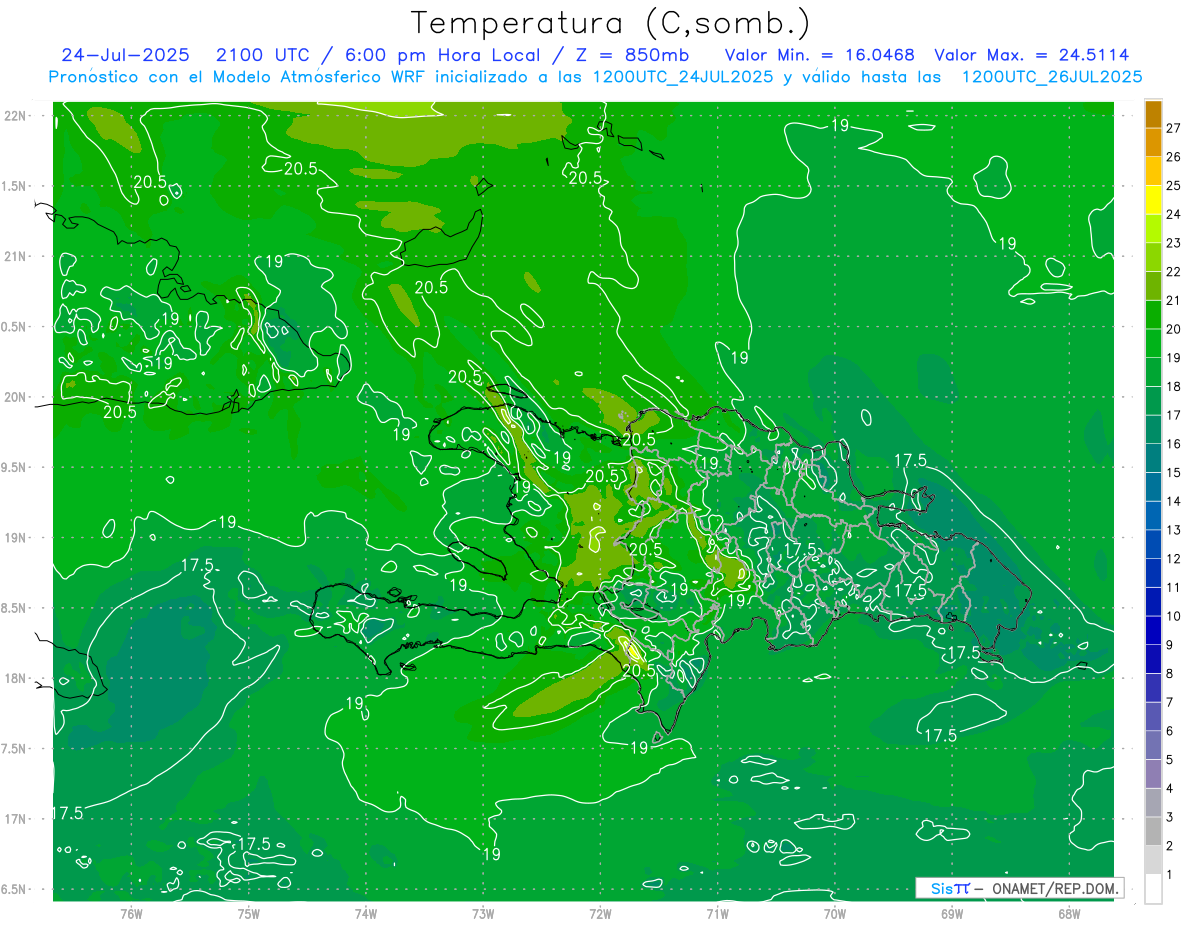The height and width of the screenshot is (927, 1200).
Task: Click the longitude axis label '73W'
Action: click(x=483, y=914)
